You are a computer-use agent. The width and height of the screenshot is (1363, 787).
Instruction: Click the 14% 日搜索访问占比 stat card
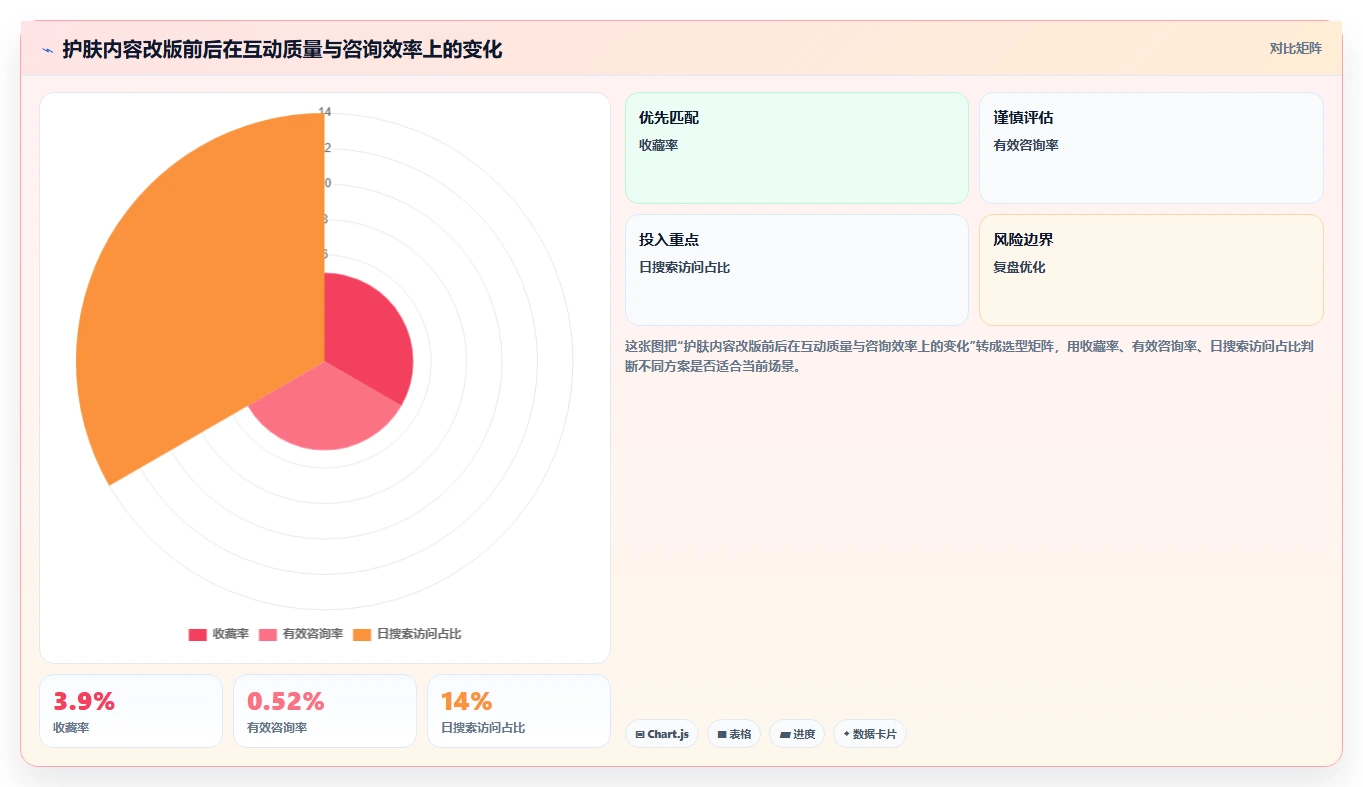pos(519,711)
